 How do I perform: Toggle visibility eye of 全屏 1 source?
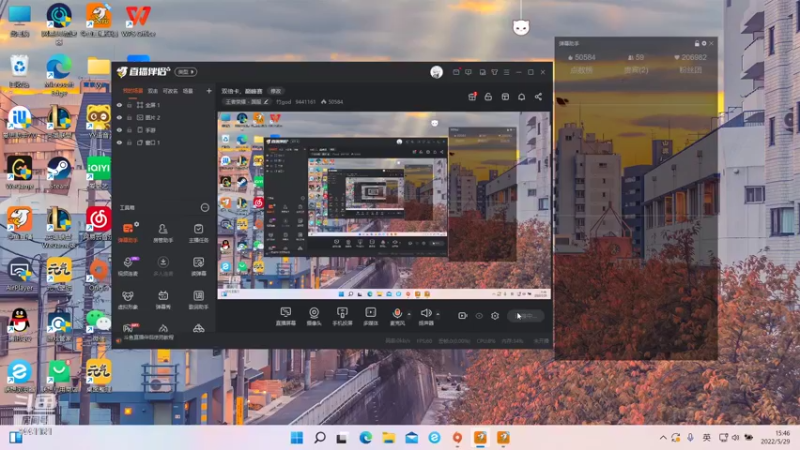tap(119, 105)
